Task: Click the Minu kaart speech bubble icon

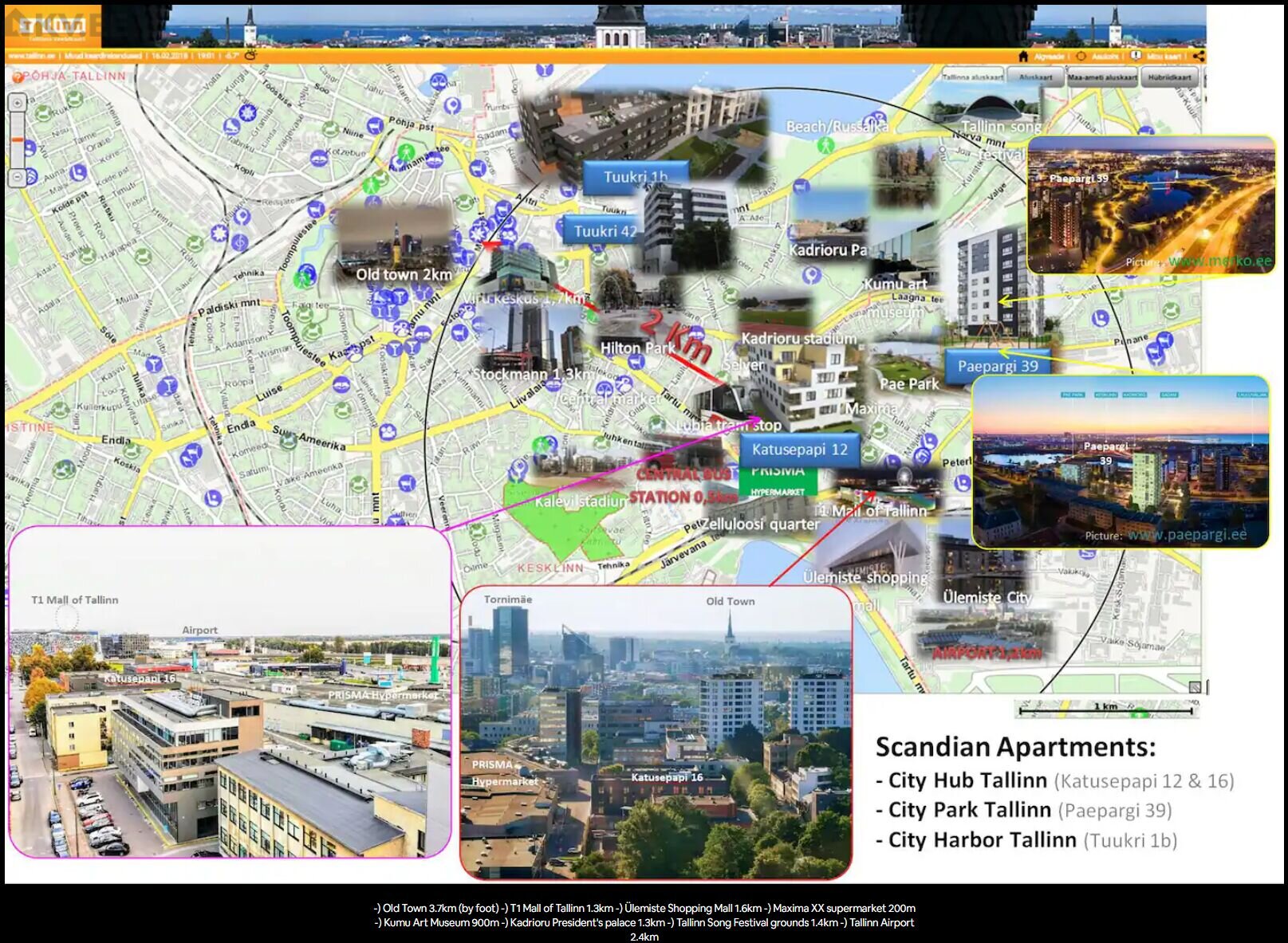Action: click(x=1136, y=56)
